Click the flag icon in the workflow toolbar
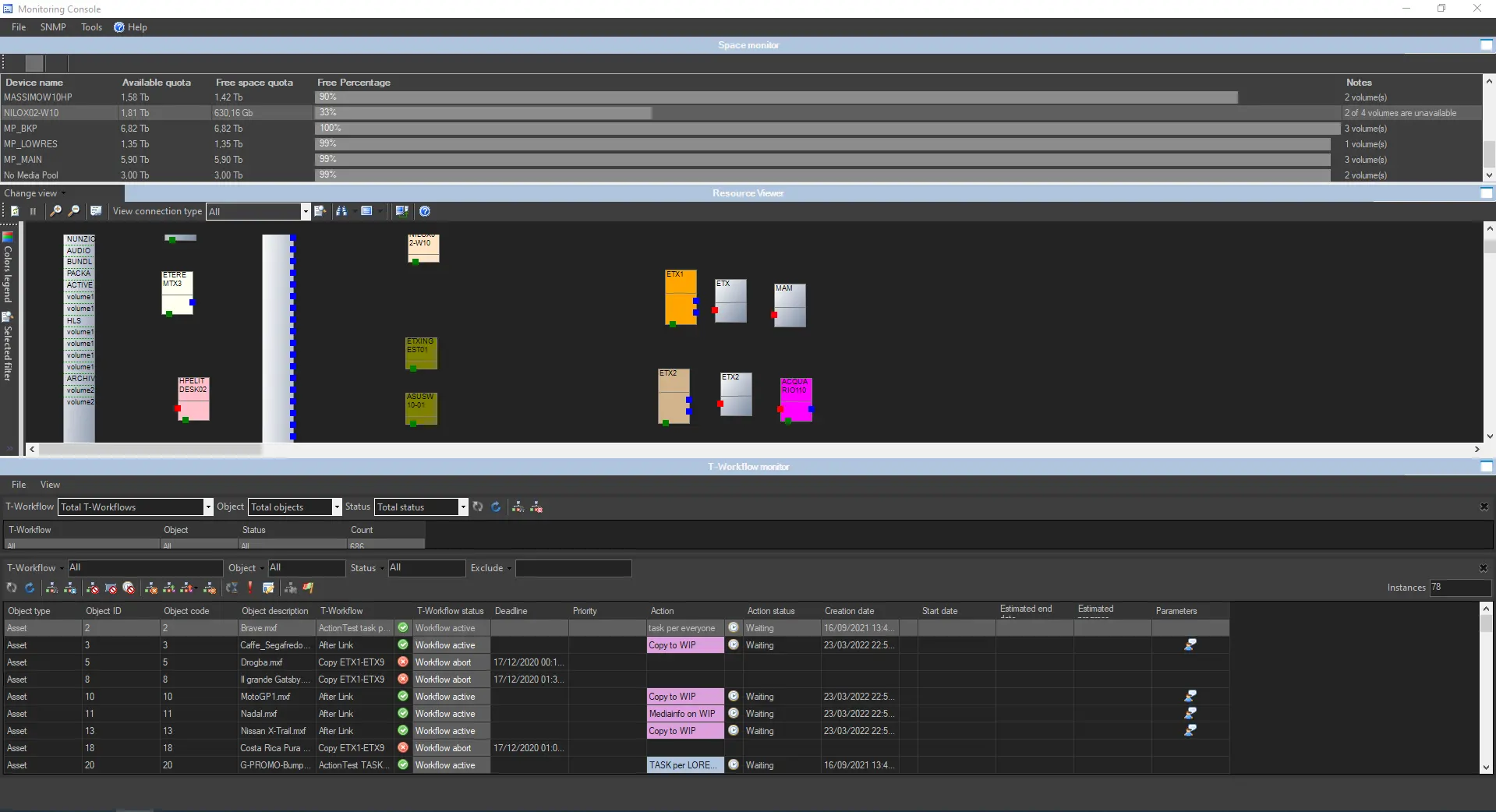The image size is (1496, 812). point(309,588)
